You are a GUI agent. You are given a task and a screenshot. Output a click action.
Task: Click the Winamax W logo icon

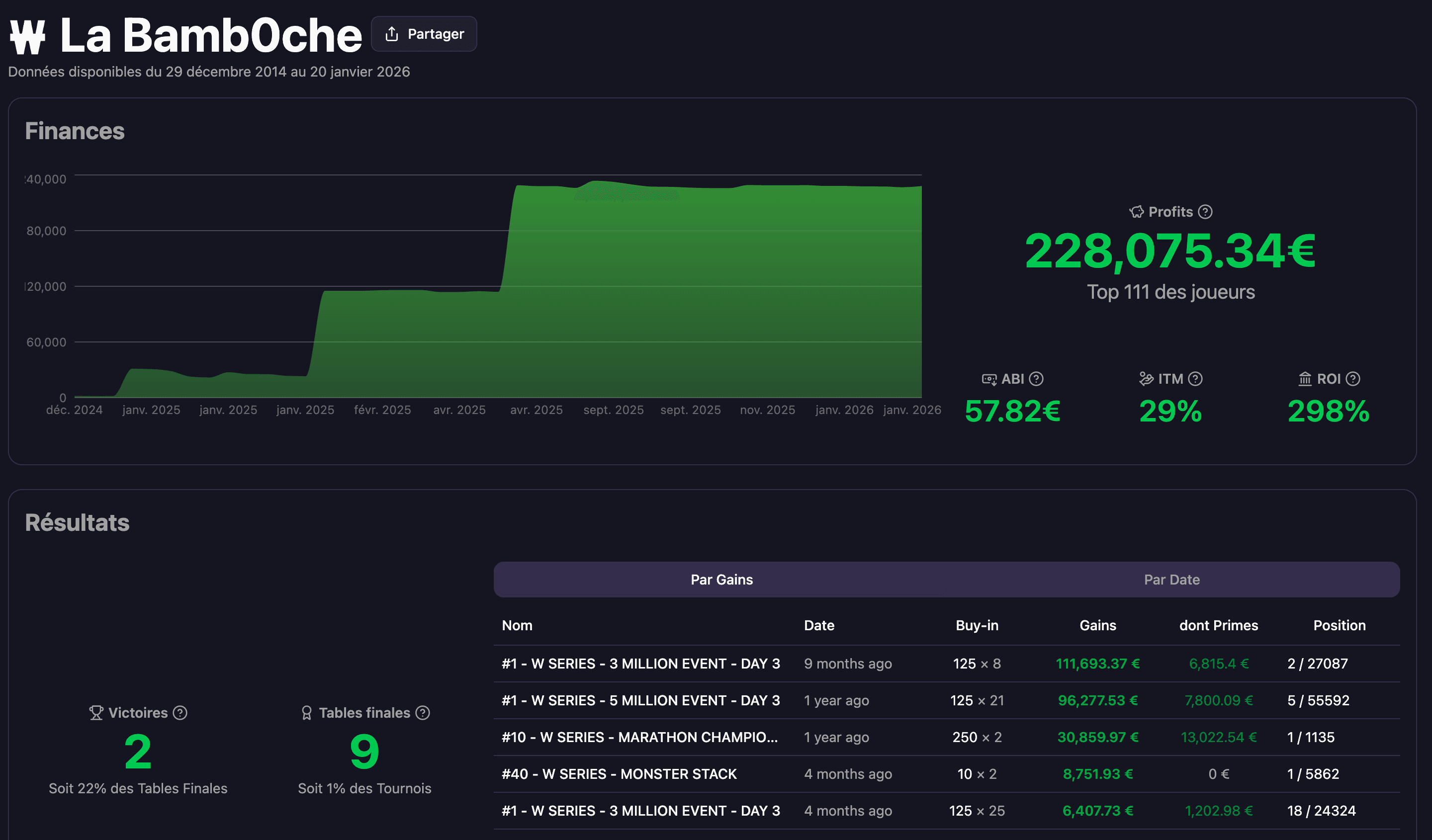tap(27, 37)
